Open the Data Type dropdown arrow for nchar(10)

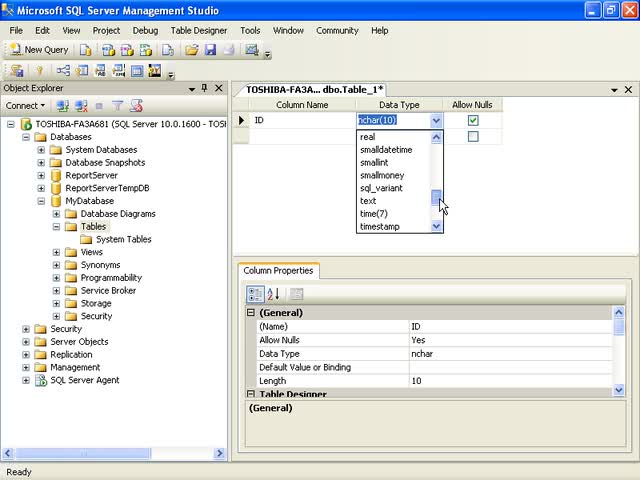tap(436, 121)
